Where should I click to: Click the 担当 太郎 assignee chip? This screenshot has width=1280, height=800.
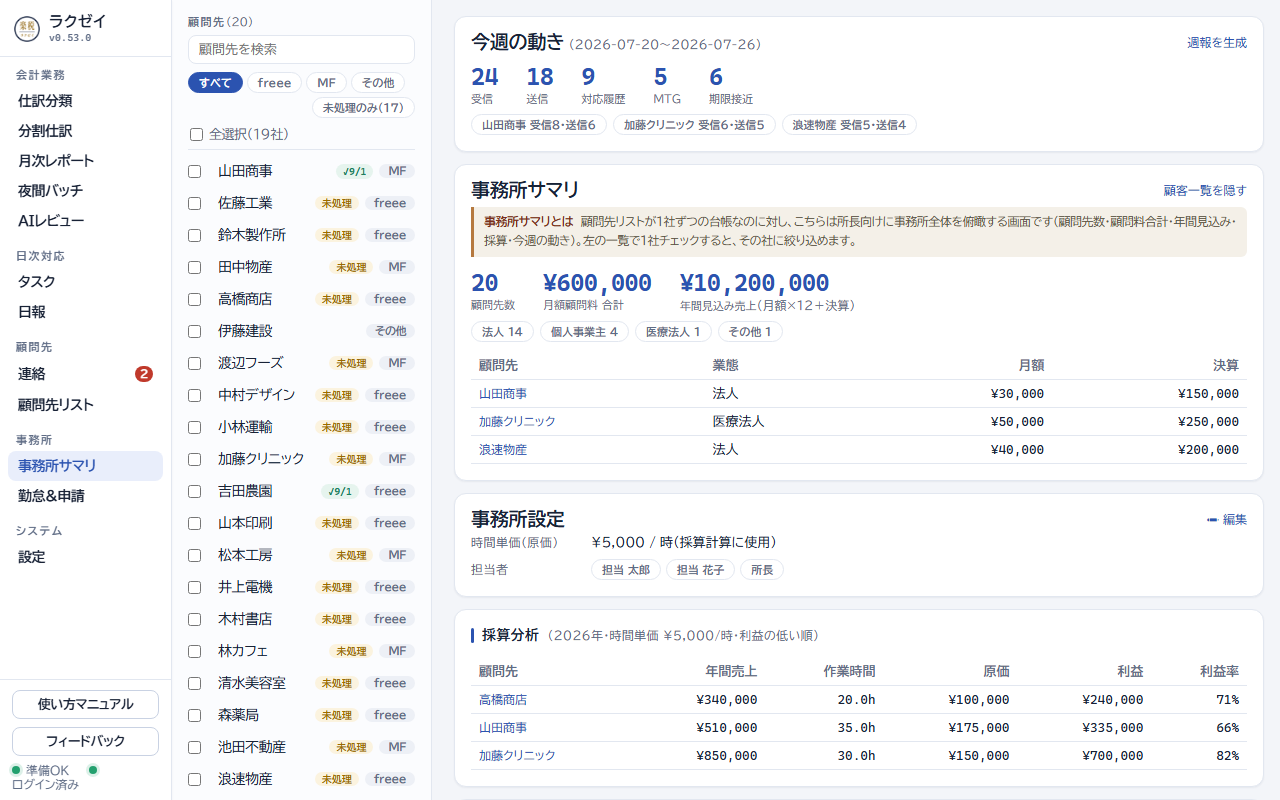tap(625, 570)
